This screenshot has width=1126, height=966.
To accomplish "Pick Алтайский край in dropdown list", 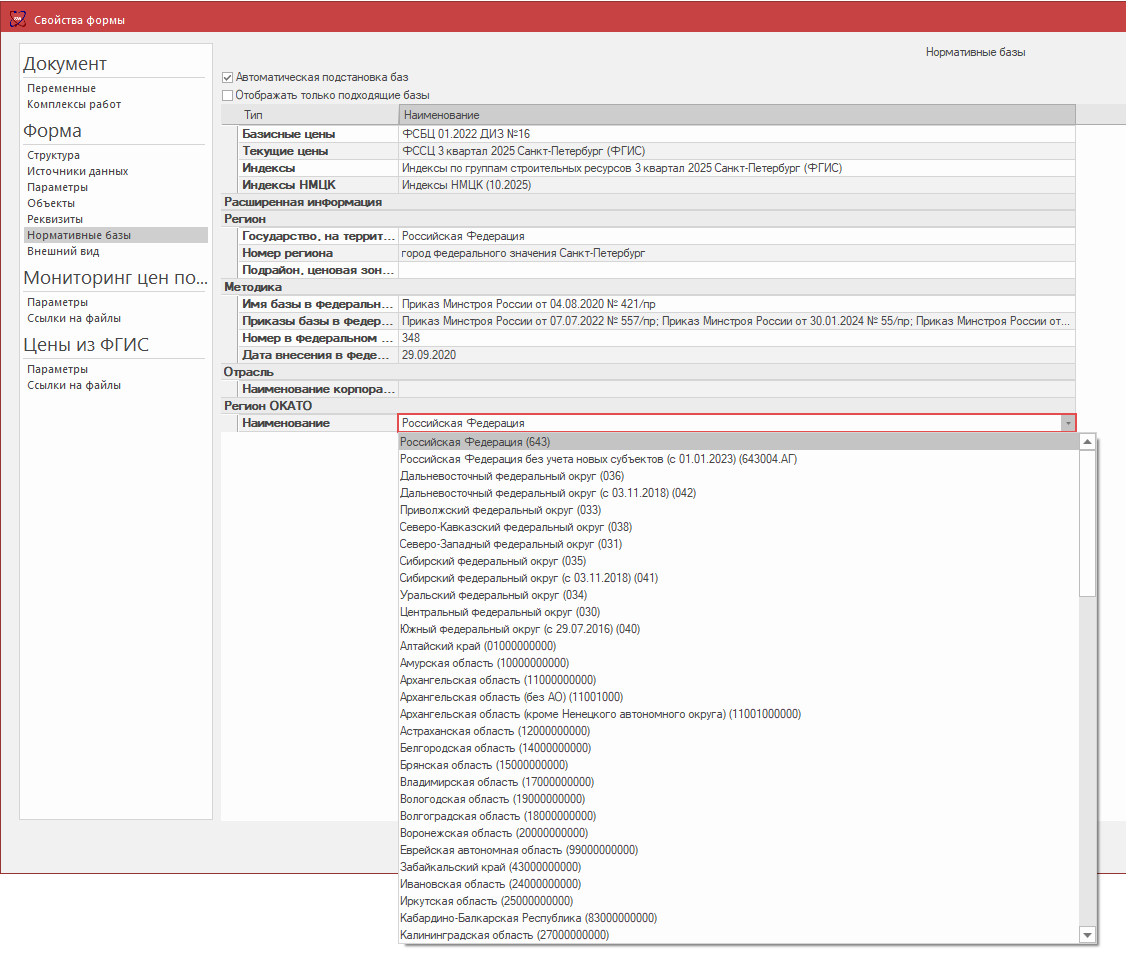I will (477, 646).
